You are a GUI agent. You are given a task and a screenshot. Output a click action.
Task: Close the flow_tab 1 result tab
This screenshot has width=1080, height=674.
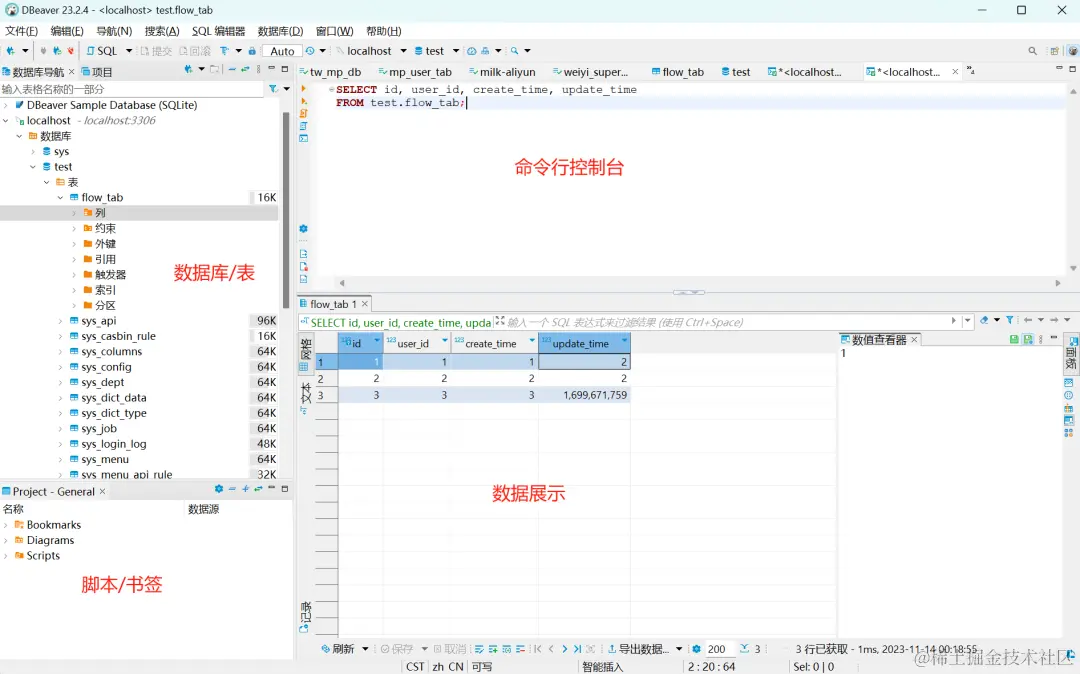click(365, 304)
